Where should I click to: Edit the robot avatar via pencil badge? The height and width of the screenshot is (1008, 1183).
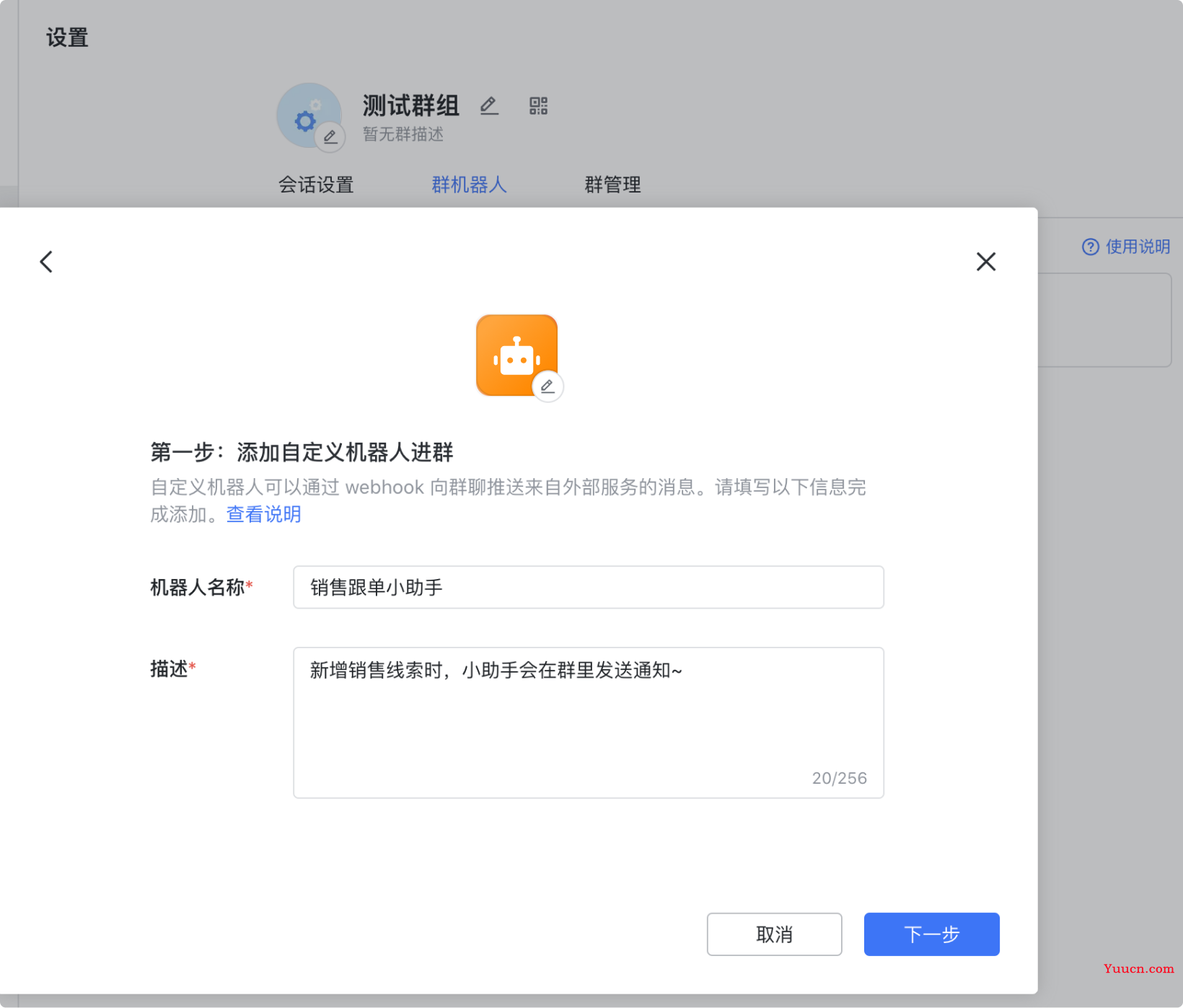[x=547, y=387]
